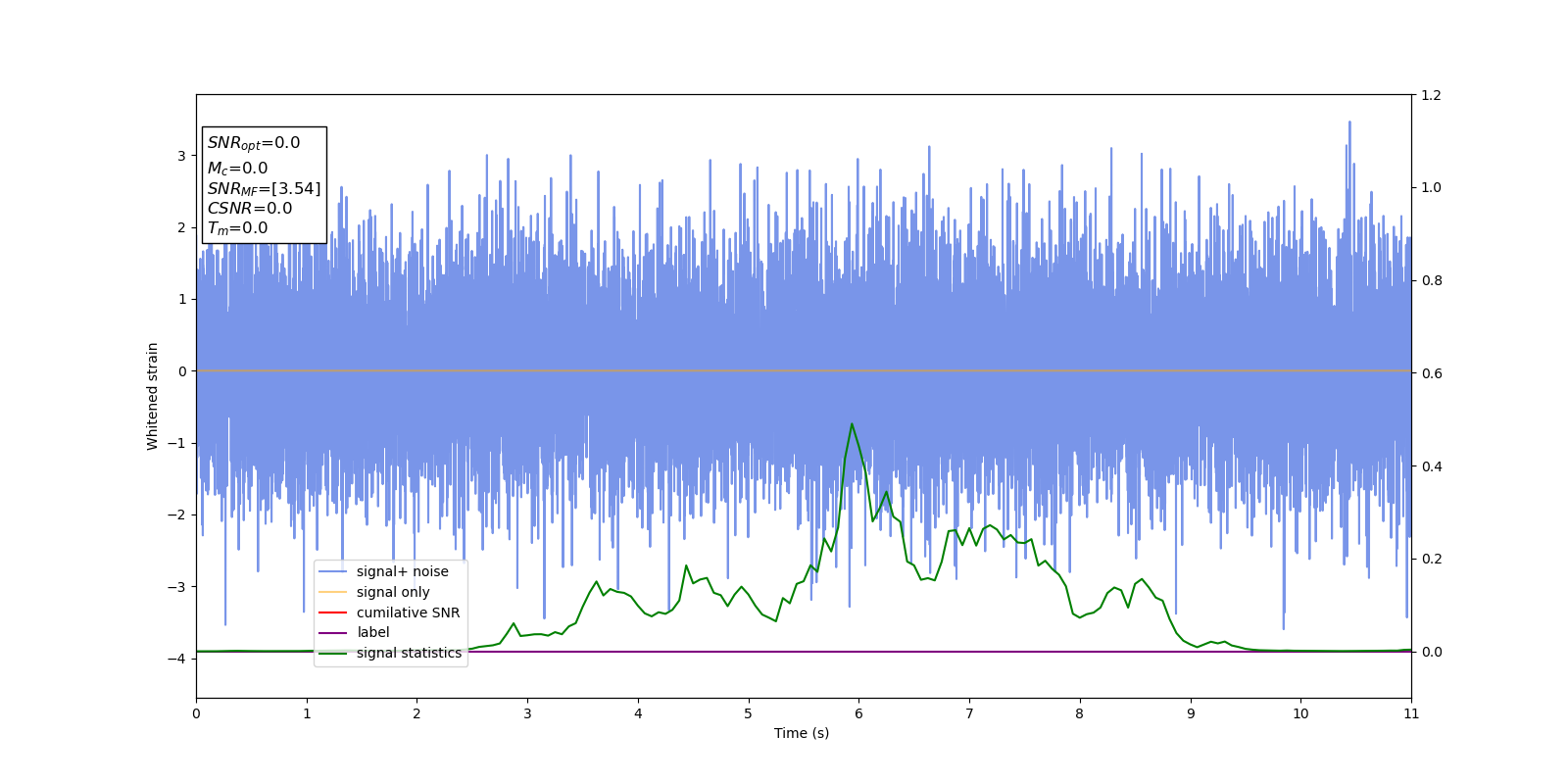
Task: Click the right-axis tick label 0.2
Action: (x=1431, y=559)
